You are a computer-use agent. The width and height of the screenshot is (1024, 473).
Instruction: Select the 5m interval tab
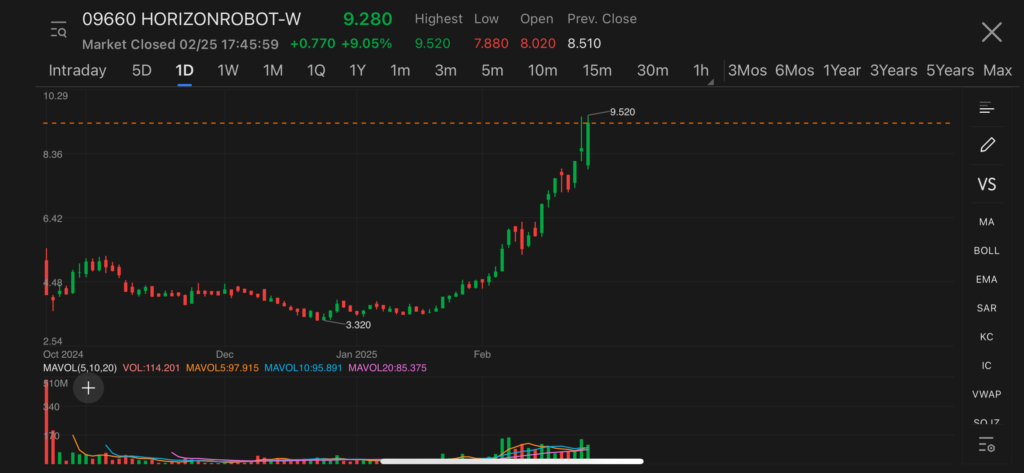pyautogui.click(x=492, y=71)
